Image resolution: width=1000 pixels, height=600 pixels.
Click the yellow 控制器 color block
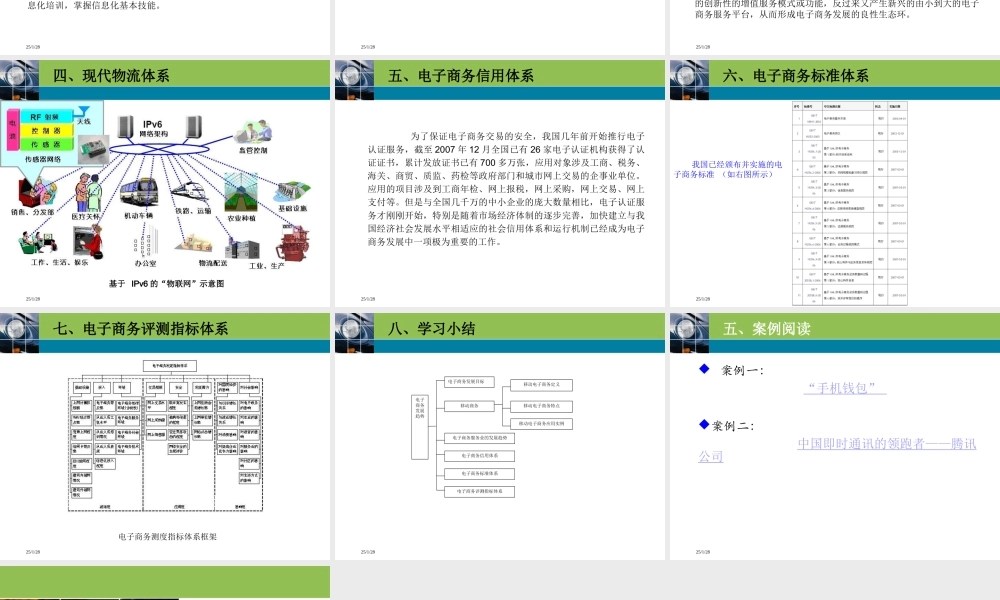point(46,129)
